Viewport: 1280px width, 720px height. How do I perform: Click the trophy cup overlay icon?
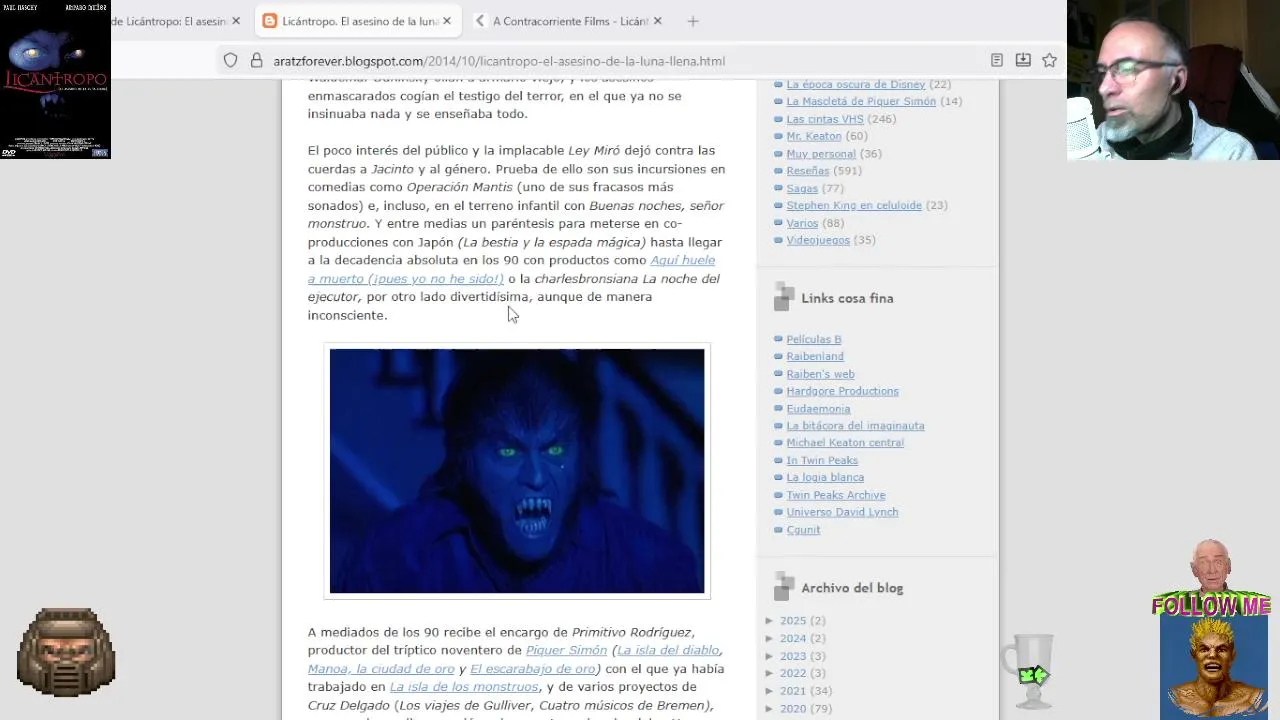tap(1030, 670)
